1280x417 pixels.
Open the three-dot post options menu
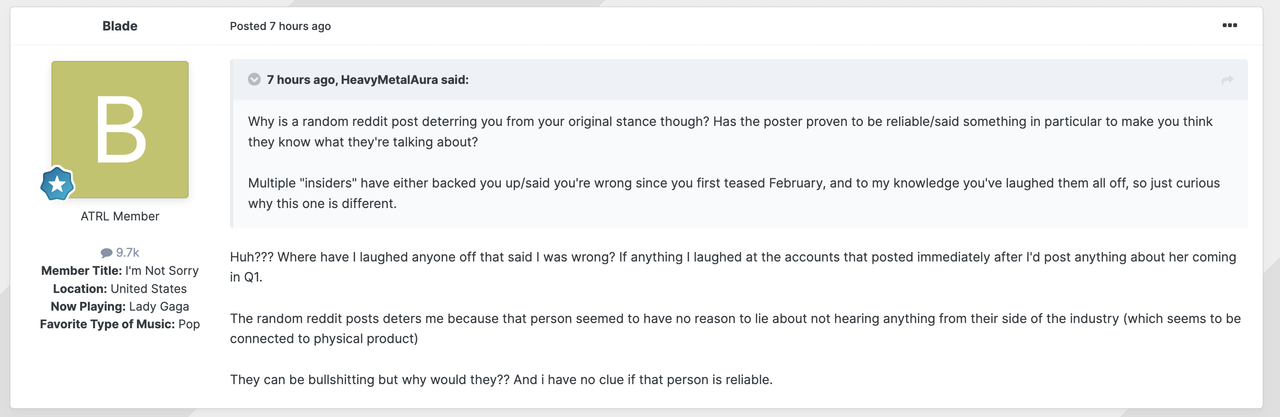1229,26
